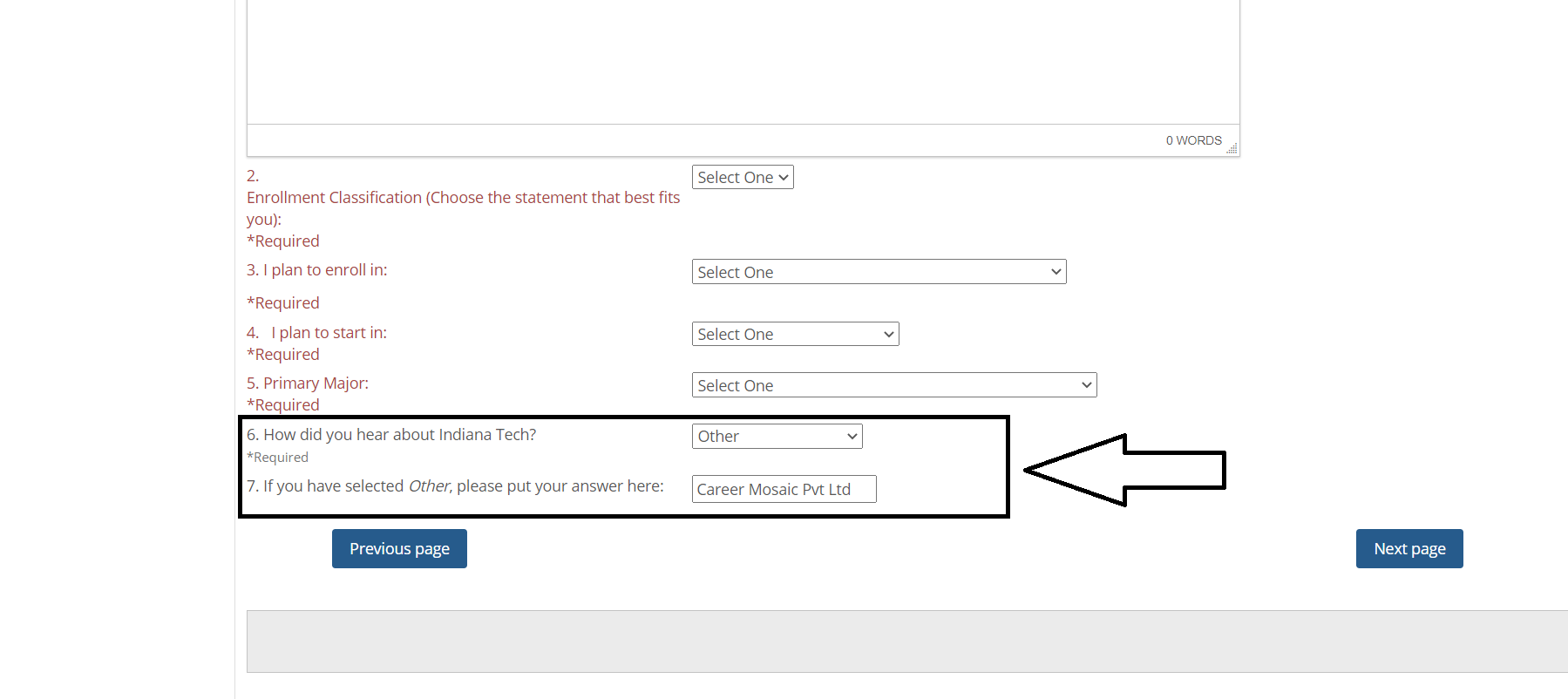The height and width of the screenshot is (699, 1568).
Task: Expand the 'I plan to enroll in' dropdown
Action: pos(879,272)
